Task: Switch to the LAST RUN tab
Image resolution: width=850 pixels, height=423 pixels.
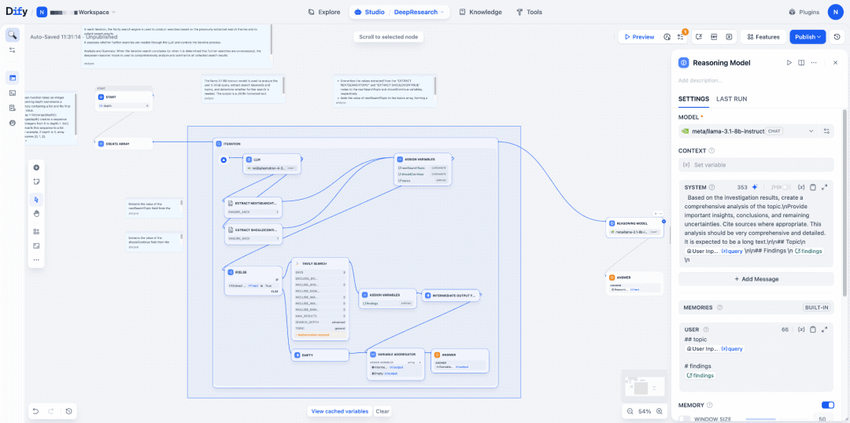Action: point(732,99)
